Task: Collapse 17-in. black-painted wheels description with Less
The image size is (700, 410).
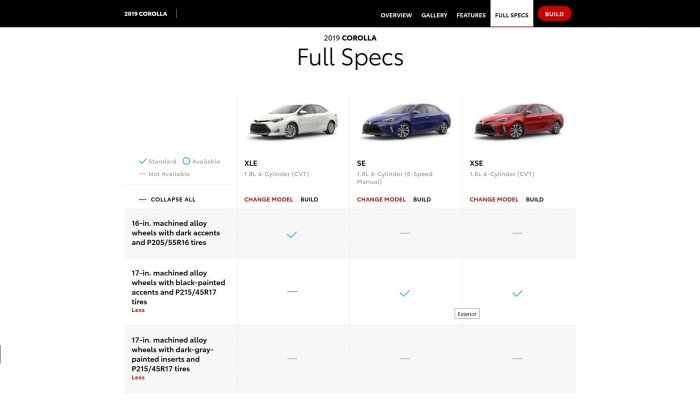Action: (x=138, y=310)
